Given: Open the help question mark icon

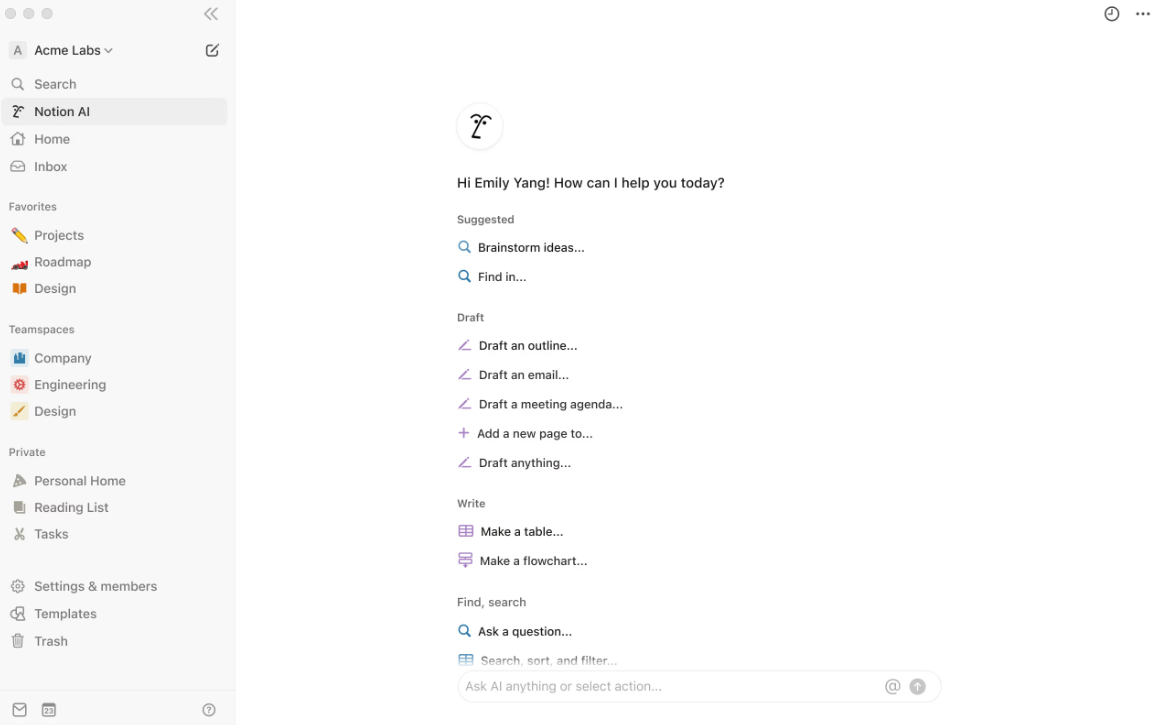Looking at the screenshot, I should 209,709.
